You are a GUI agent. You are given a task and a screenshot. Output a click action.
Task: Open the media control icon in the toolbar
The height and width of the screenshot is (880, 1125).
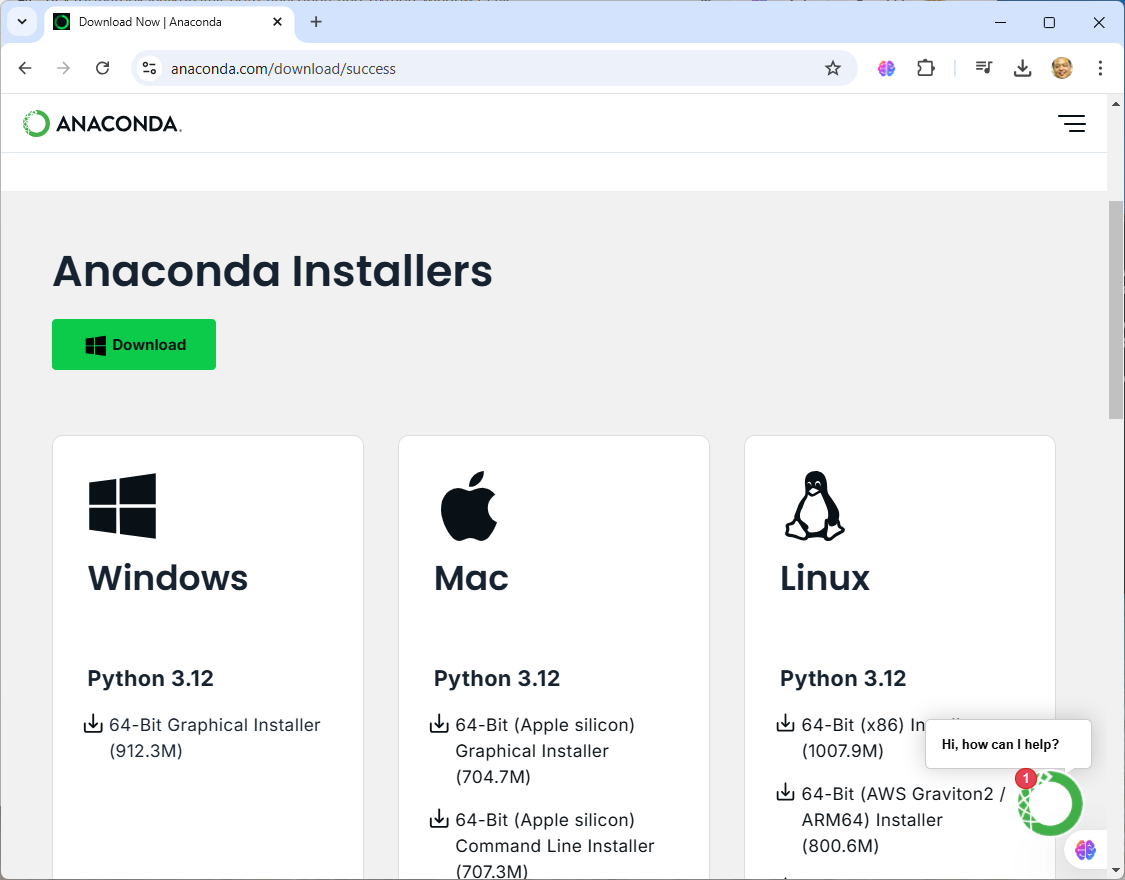pyautogui.click(x=984, y=68)
